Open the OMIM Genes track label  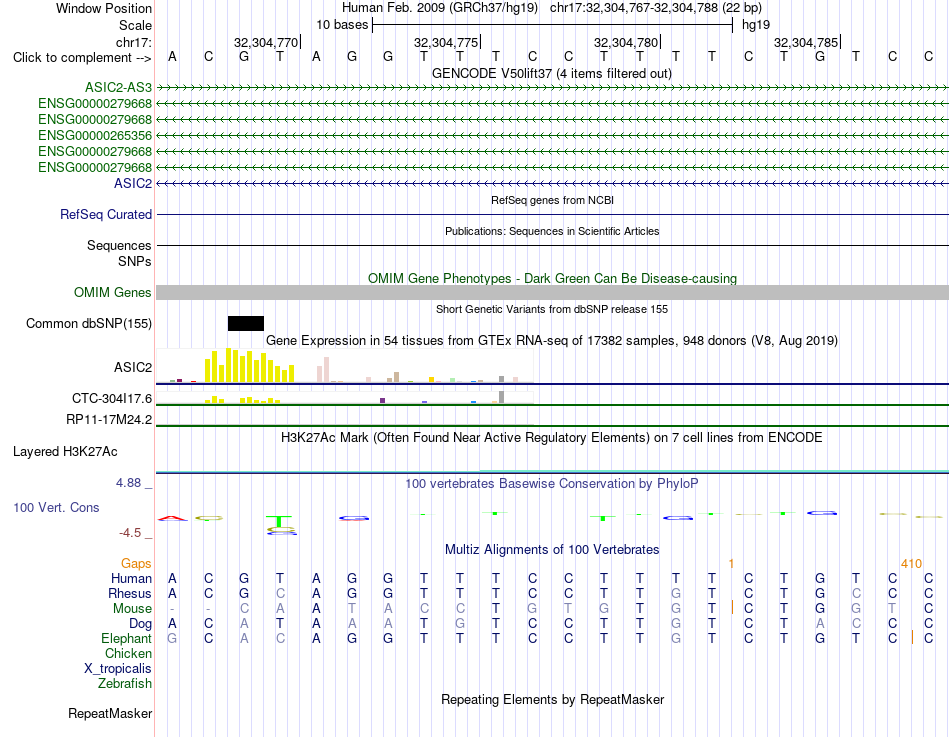click(x=113, y=292)
